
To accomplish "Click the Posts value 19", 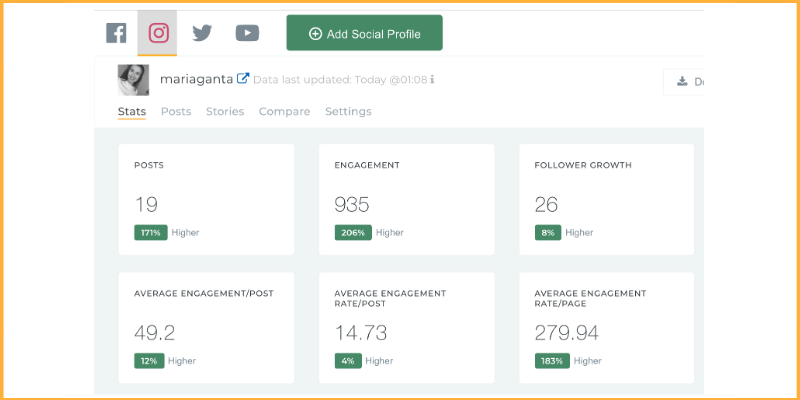I will click(146, 205).
